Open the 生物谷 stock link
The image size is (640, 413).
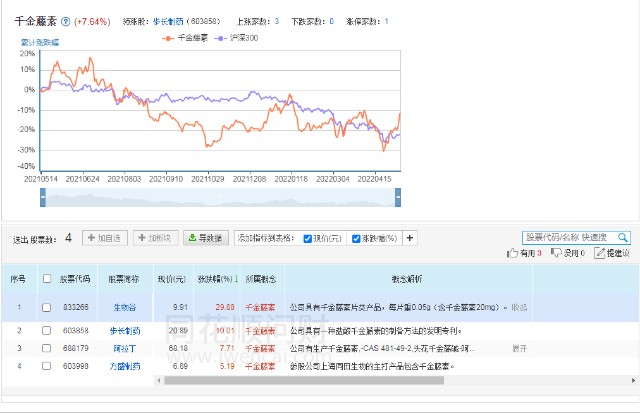pyautogui.click(x=124, y=307)
